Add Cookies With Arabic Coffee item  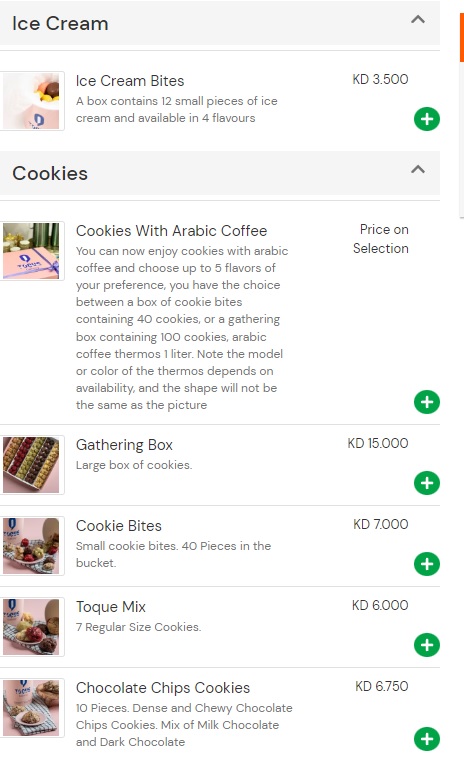coord(427,402)
